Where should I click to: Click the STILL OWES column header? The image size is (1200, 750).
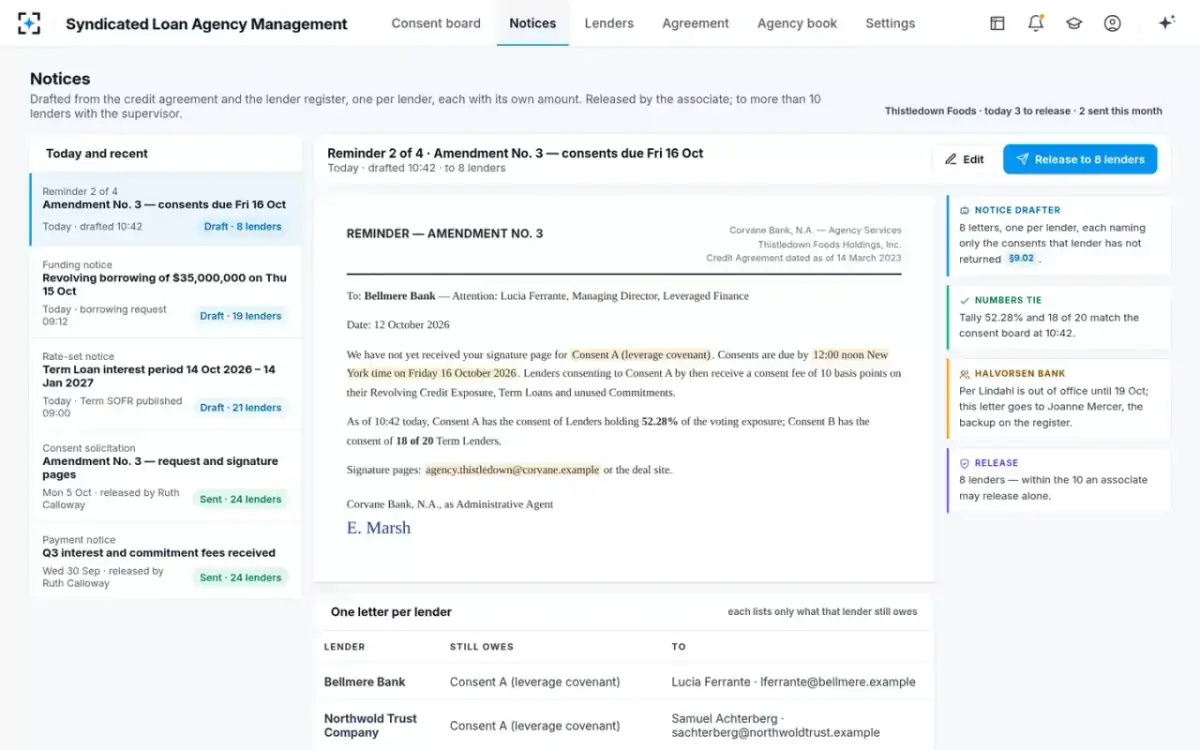pos(483,647)
